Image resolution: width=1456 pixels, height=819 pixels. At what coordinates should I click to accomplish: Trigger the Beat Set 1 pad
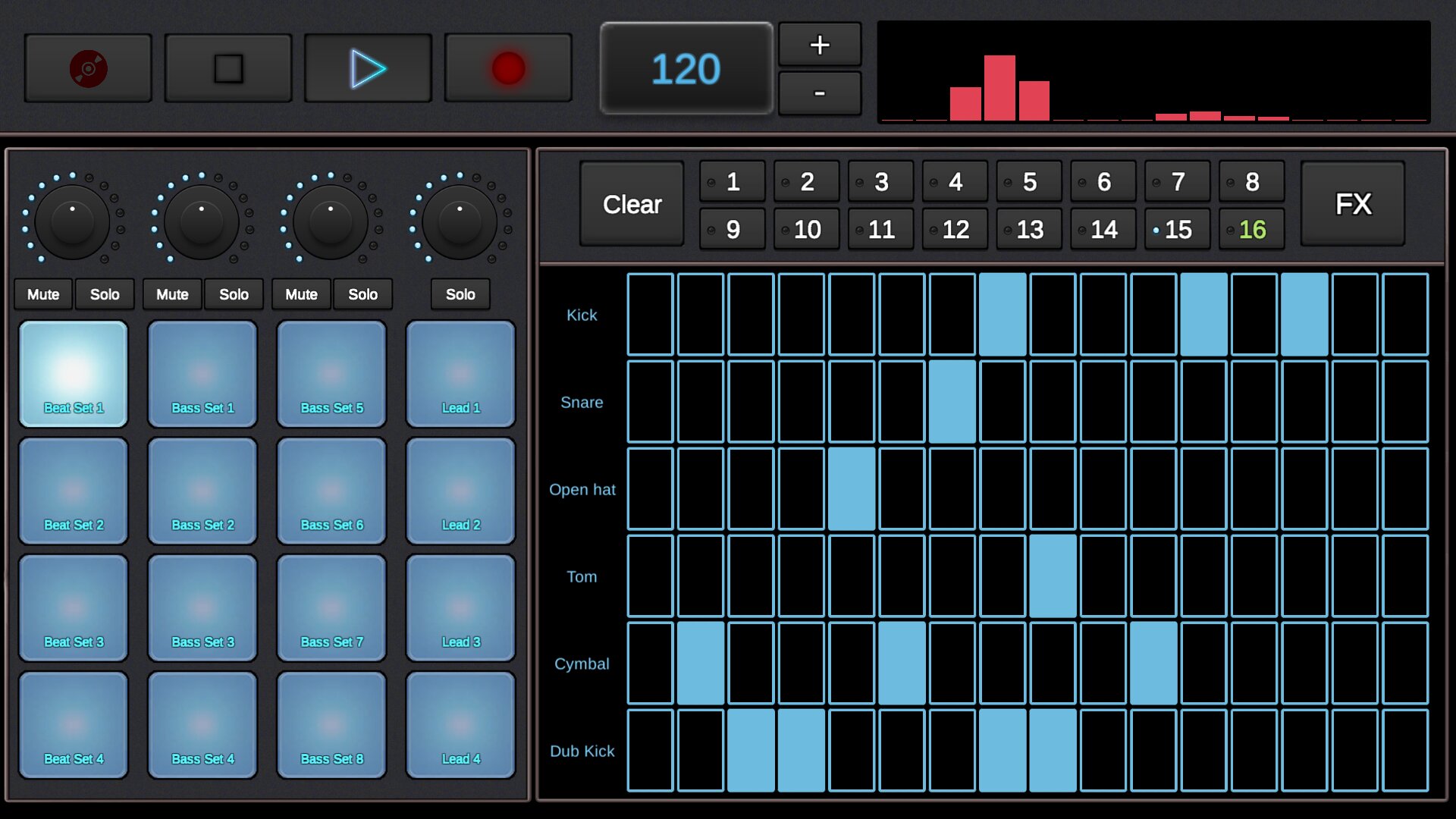coord(74,373)
